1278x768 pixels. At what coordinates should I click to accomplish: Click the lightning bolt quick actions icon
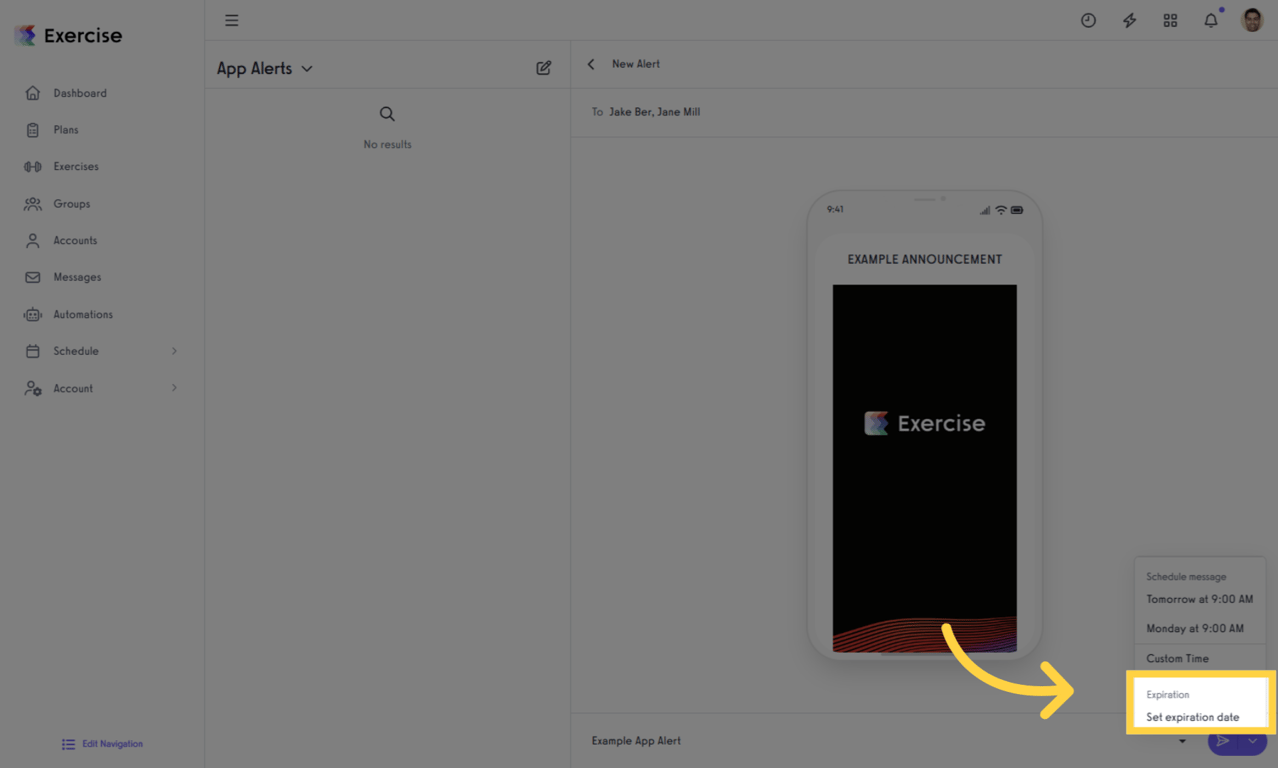pyautogui.click(x=1129, y=20)
